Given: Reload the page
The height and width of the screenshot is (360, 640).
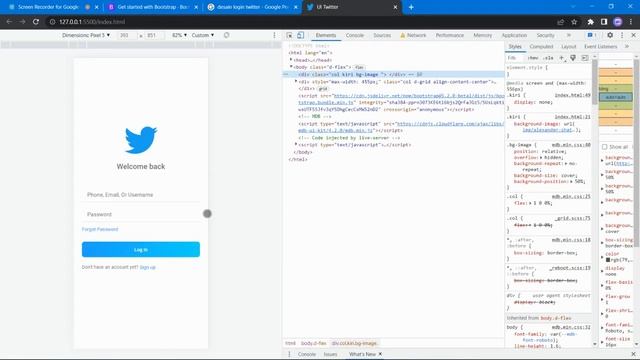Looking at the screenshot, I should tap(36, 22).
